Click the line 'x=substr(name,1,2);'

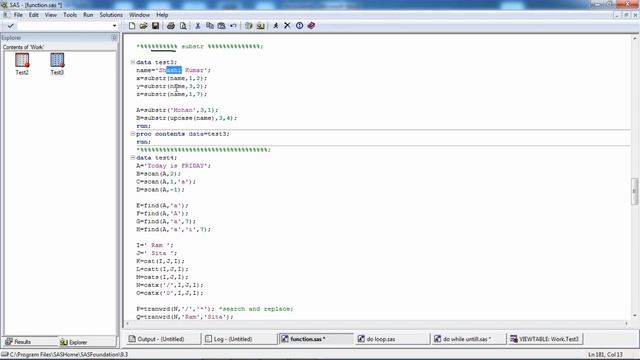(172, 78)
